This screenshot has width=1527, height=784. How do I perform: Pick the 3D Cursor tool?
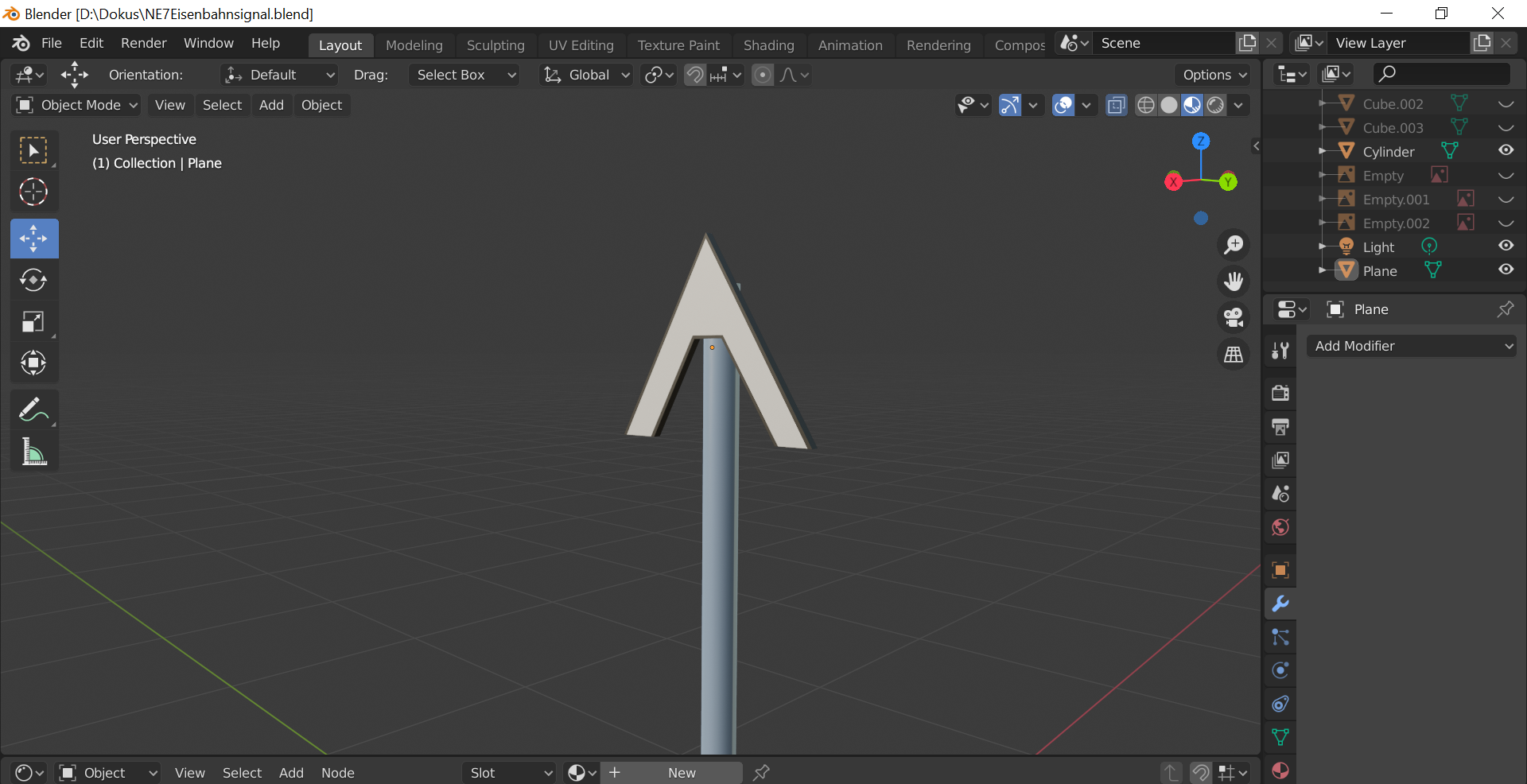point(33,192)
